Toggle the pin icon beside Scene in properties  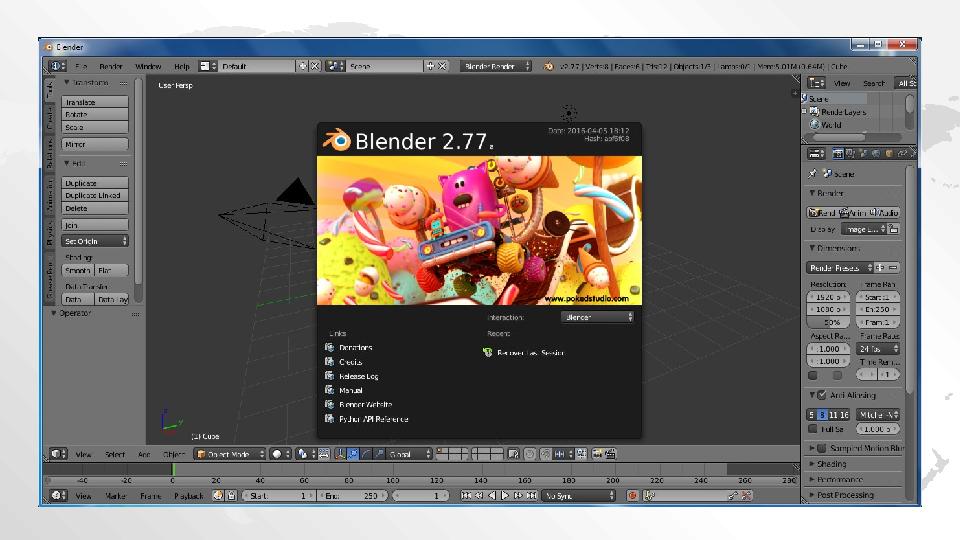812,174
